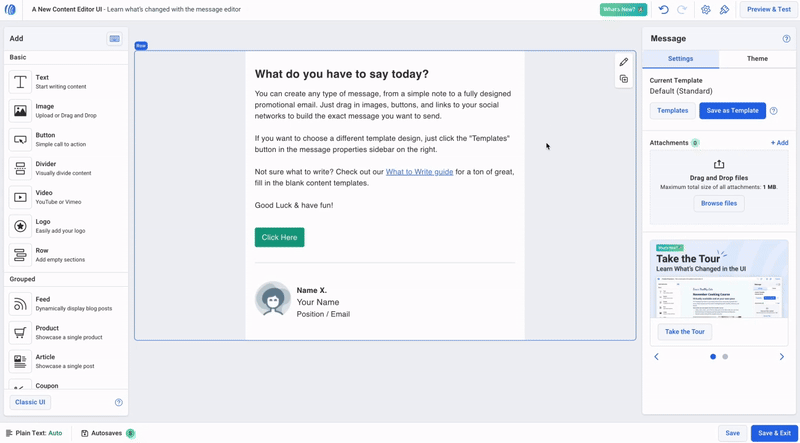The height and width of the screenshot is (443, 800).
Task: Click Preview & Test button
Action: [x=769, y=9]
